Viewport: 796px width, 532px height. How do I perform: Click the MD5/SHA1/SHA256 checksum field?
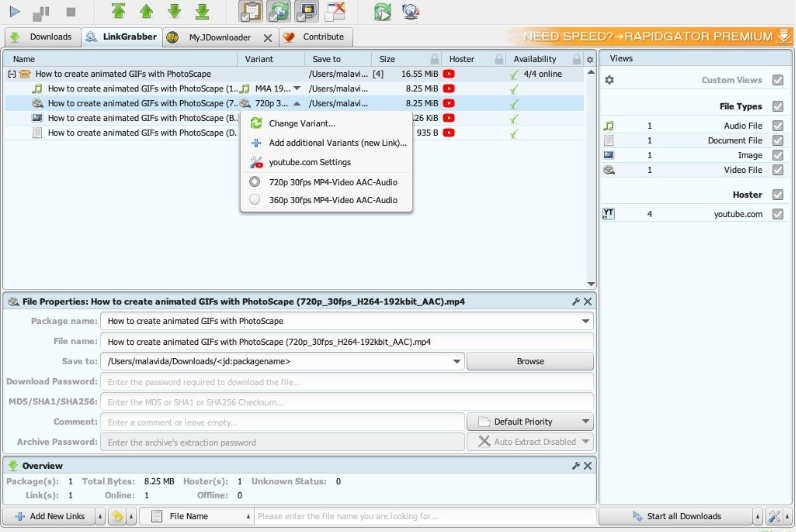pos(347,402)
